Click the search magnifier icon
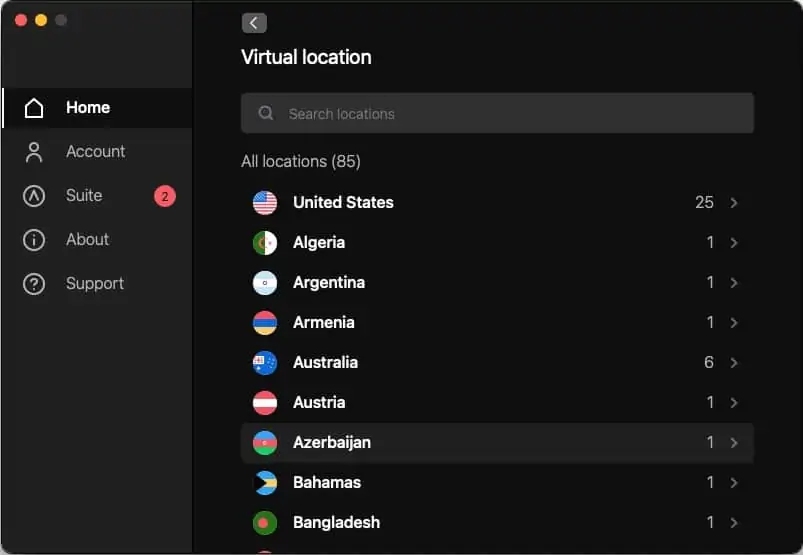Viewport: 803px width, 555px height. tap(265, 113)
